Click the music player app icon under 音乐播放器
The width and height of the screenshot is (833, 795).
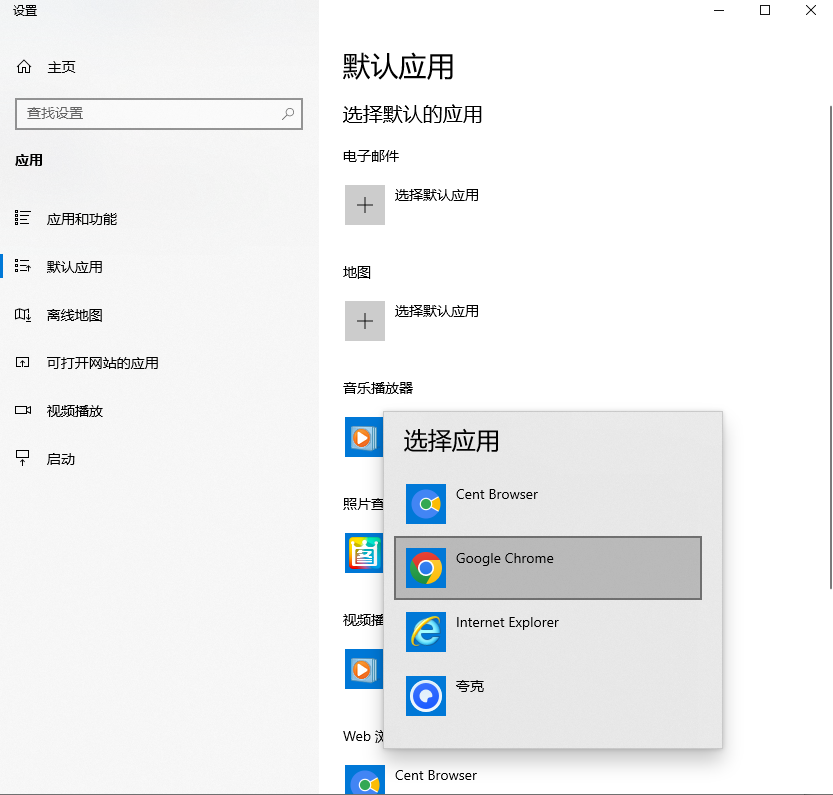click(x=364, y=437)
